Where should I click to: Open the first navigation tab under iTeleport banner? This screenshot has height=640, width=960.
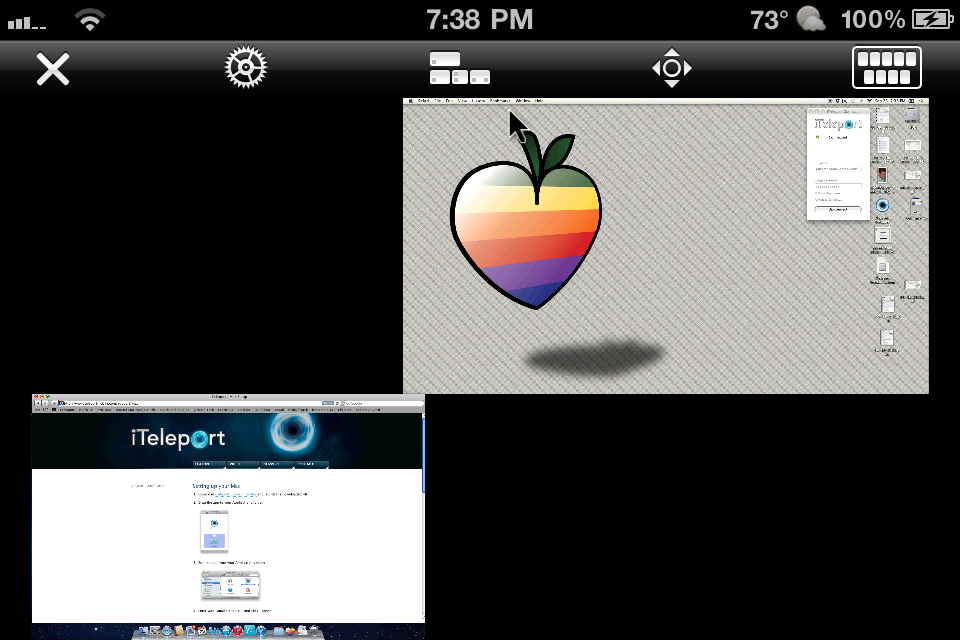pyautogui.click(x=209, y=465)
